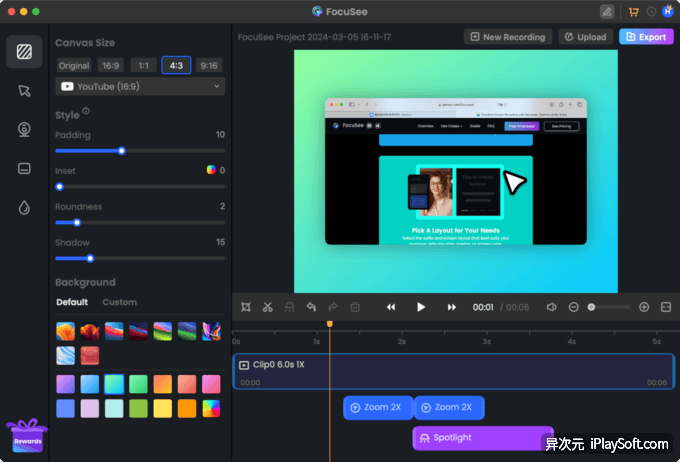Play the video preview
The height and width of the screenshot is (462, 680).
point(421,307)
